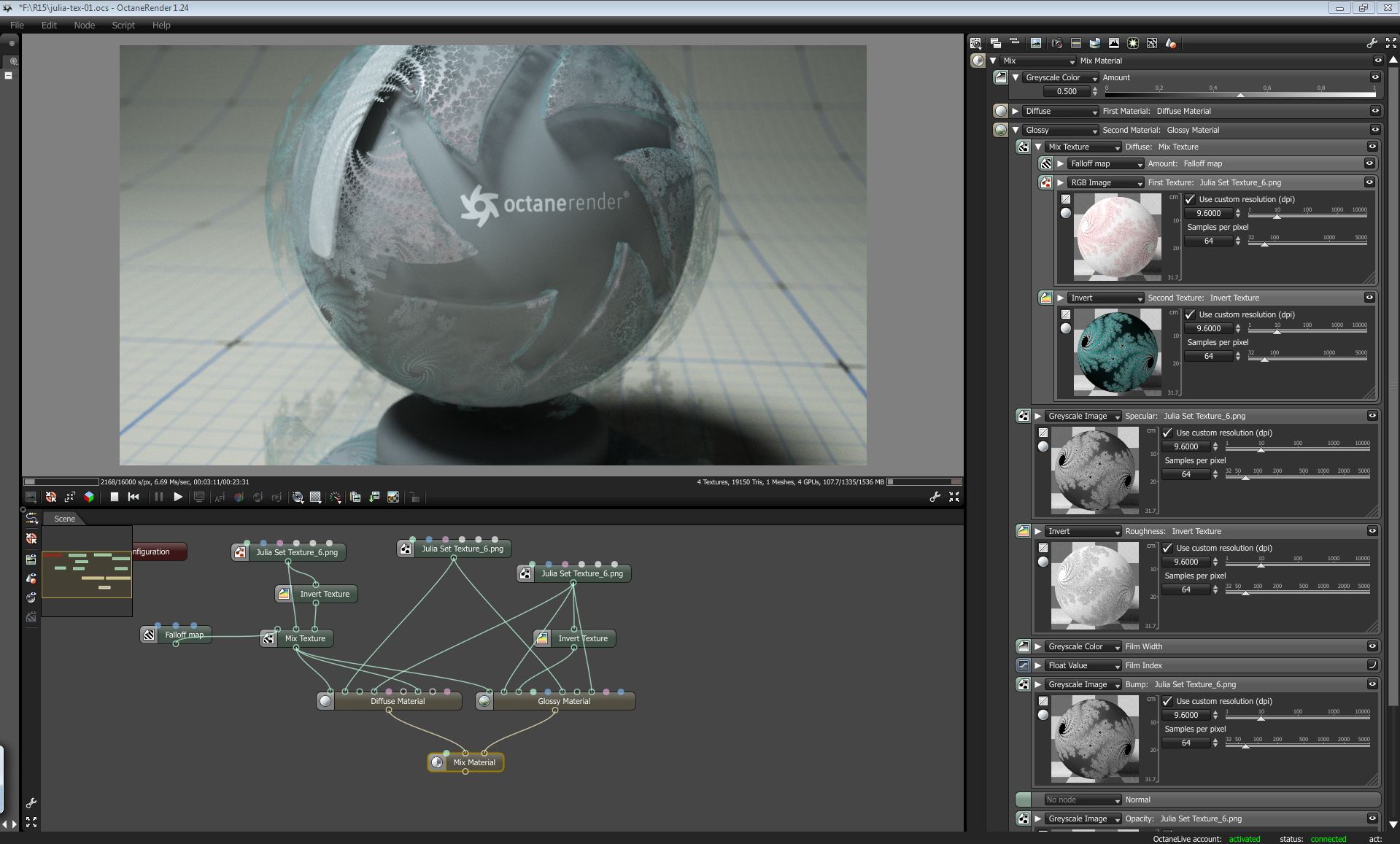Select the Diffuse Material node in graph

pyautogui.click(x=389, y=701)
